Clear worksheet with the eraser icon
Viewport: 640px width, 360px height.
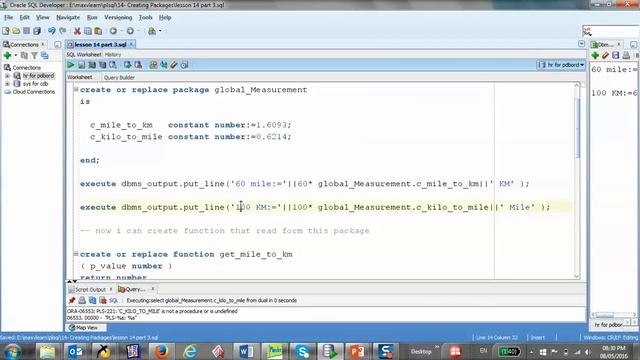click(x=174, y=65)
